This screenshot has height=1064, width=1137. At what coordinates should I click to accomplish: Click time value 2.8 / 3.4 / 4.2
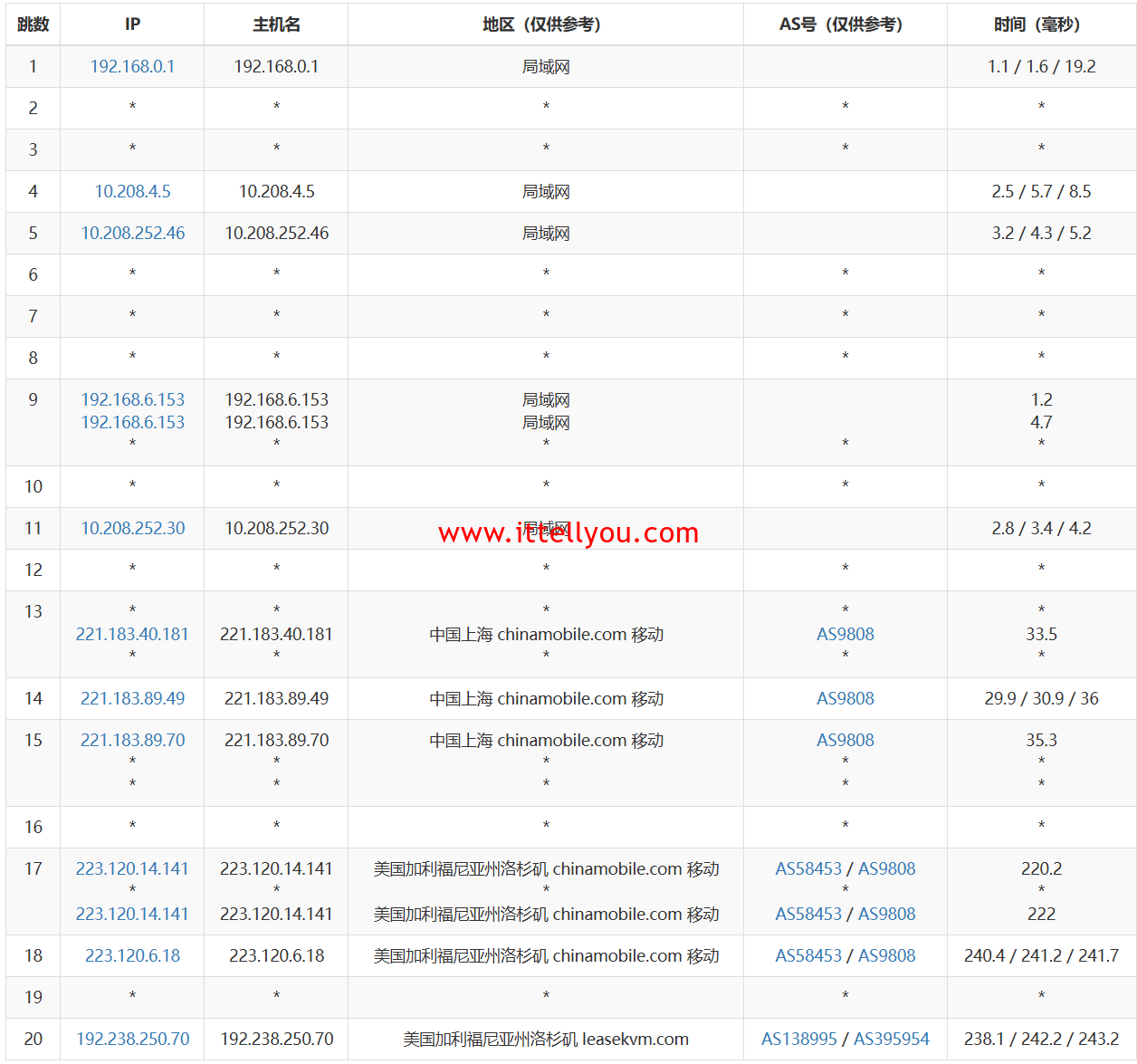[1041, 528]
